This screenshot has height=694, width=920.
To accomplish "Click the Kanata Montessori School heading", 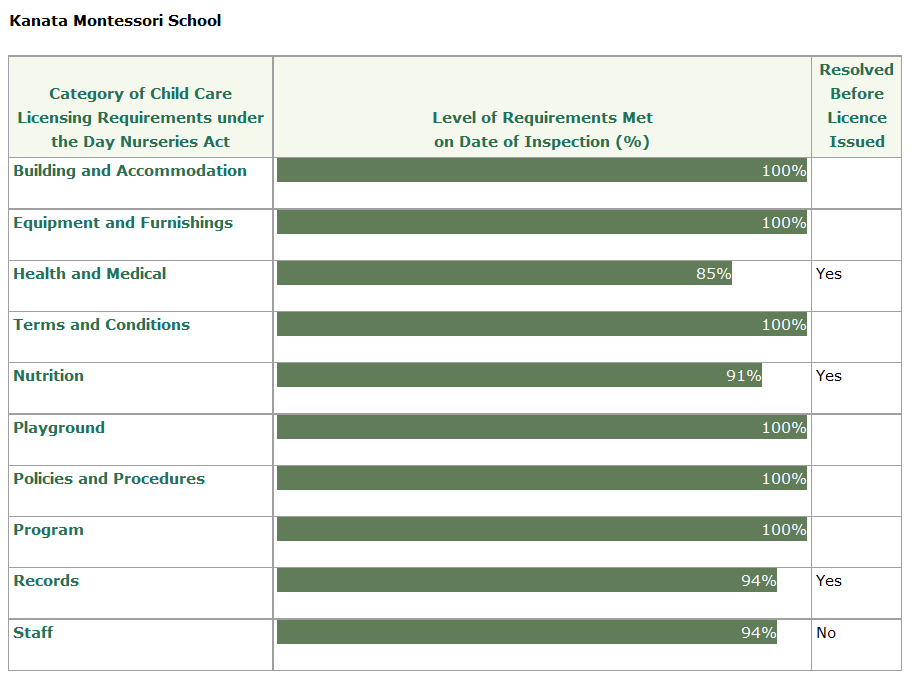I will [x=115, y=20].
